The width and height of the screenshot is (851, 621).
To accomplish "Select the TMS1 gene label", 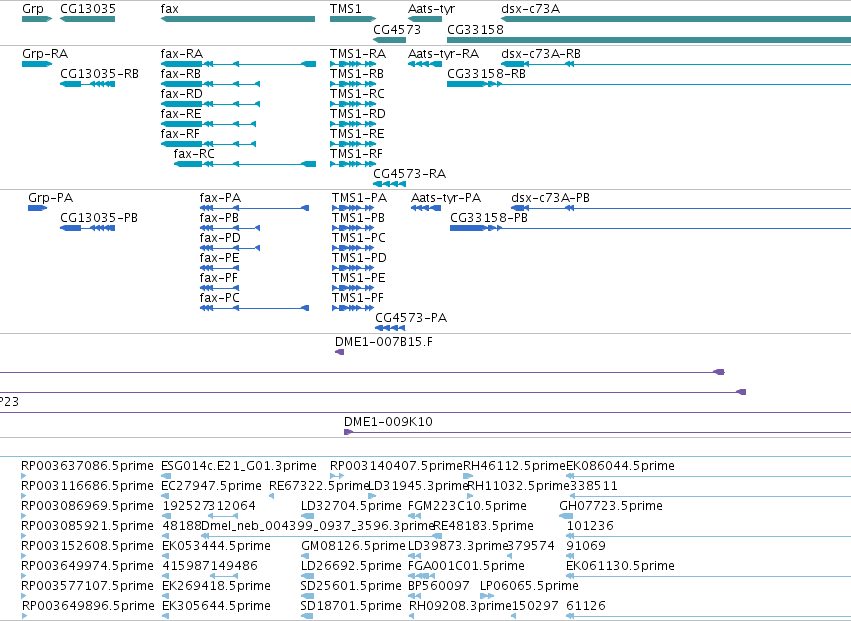I will 345,9.
